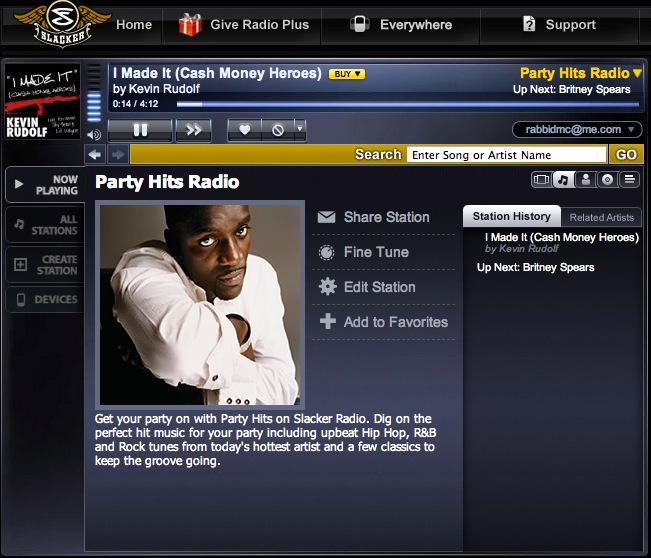Image resolution: width=651 pixels, height=558 pixels.
Task: Open All Stations in sidebar
Action: pos(45,225)
